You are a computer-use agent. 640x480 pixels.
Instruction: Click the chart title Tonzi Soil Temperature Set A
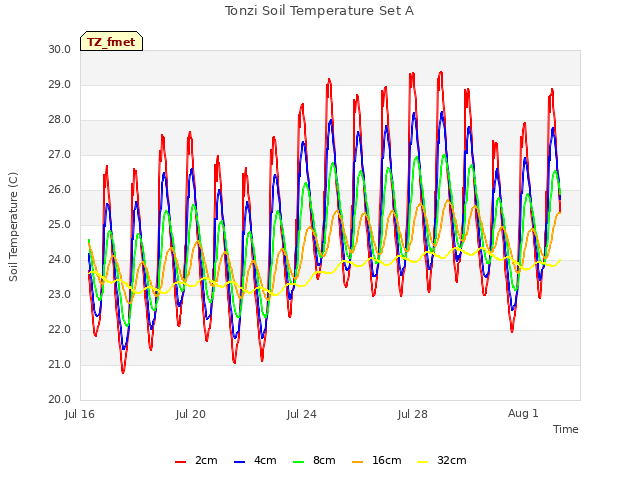pos(319,11)
